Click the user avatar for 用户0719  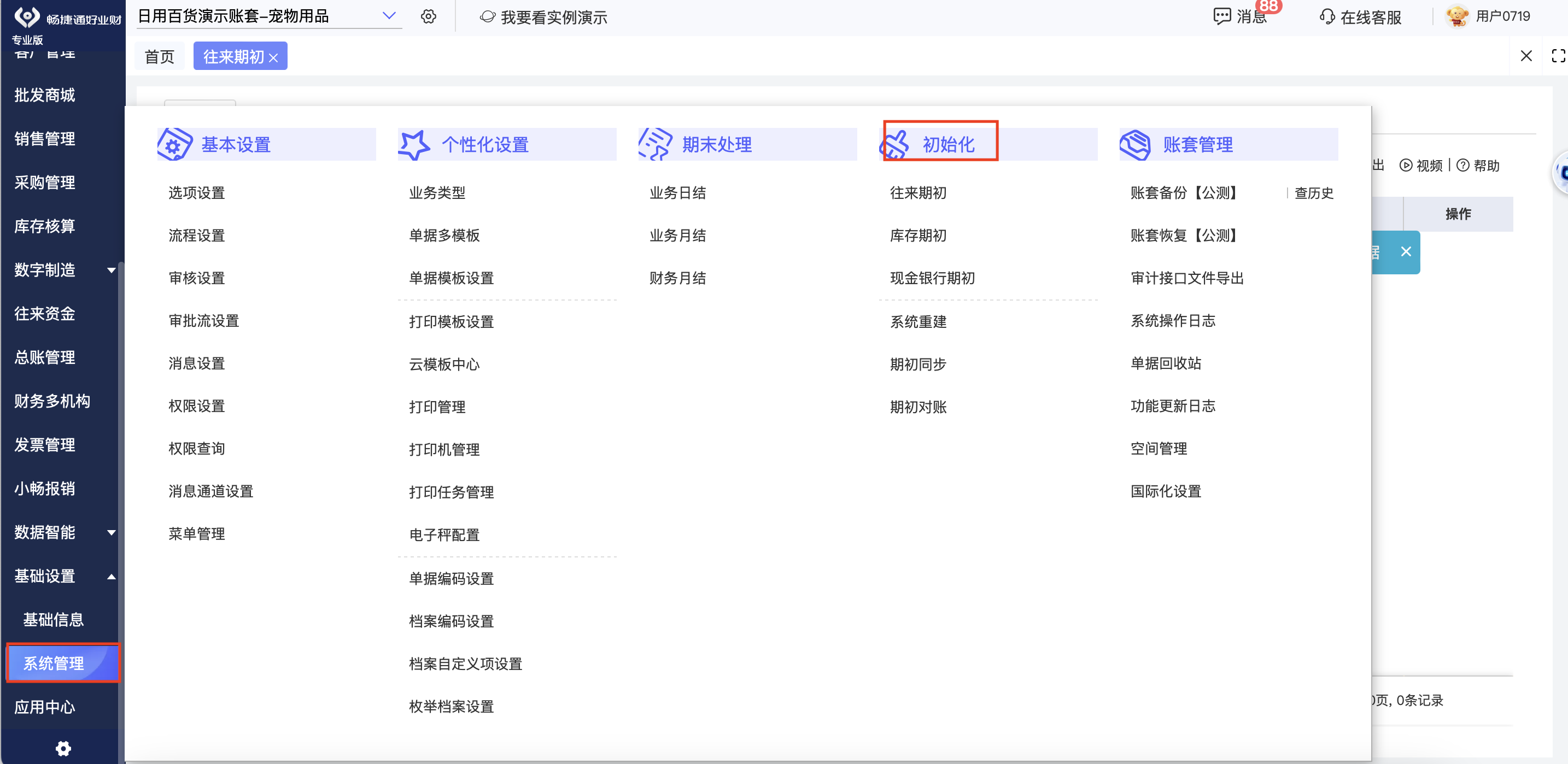click(1457, 16)
